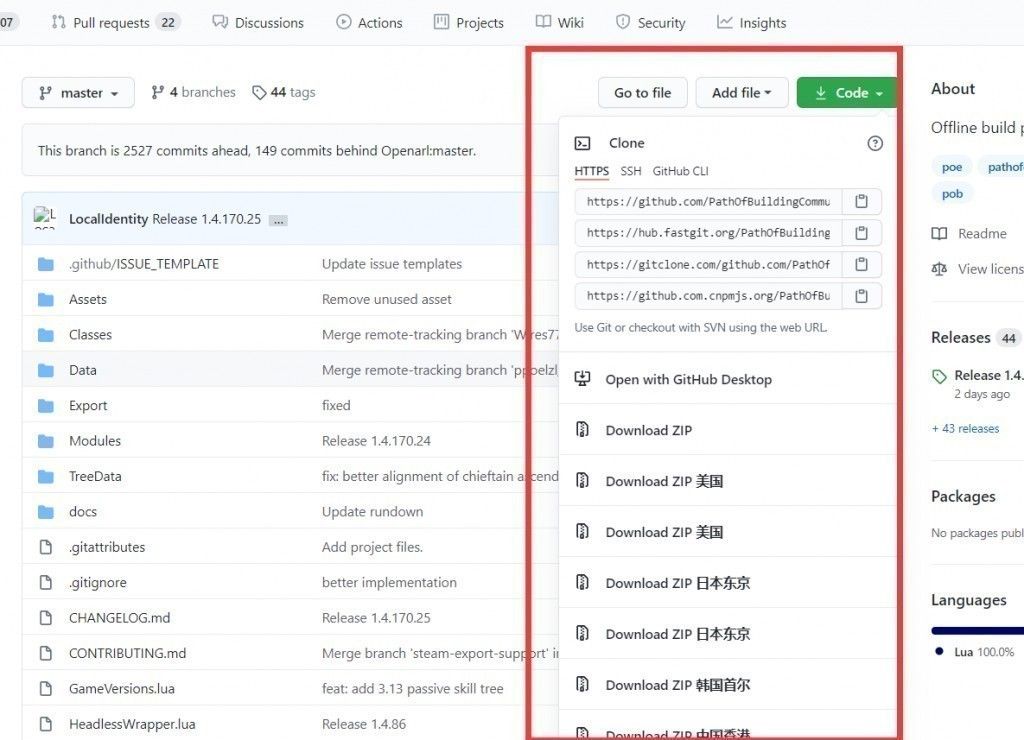
Task: Expand the commit message ellipsis button
Action: pos(278,220)
